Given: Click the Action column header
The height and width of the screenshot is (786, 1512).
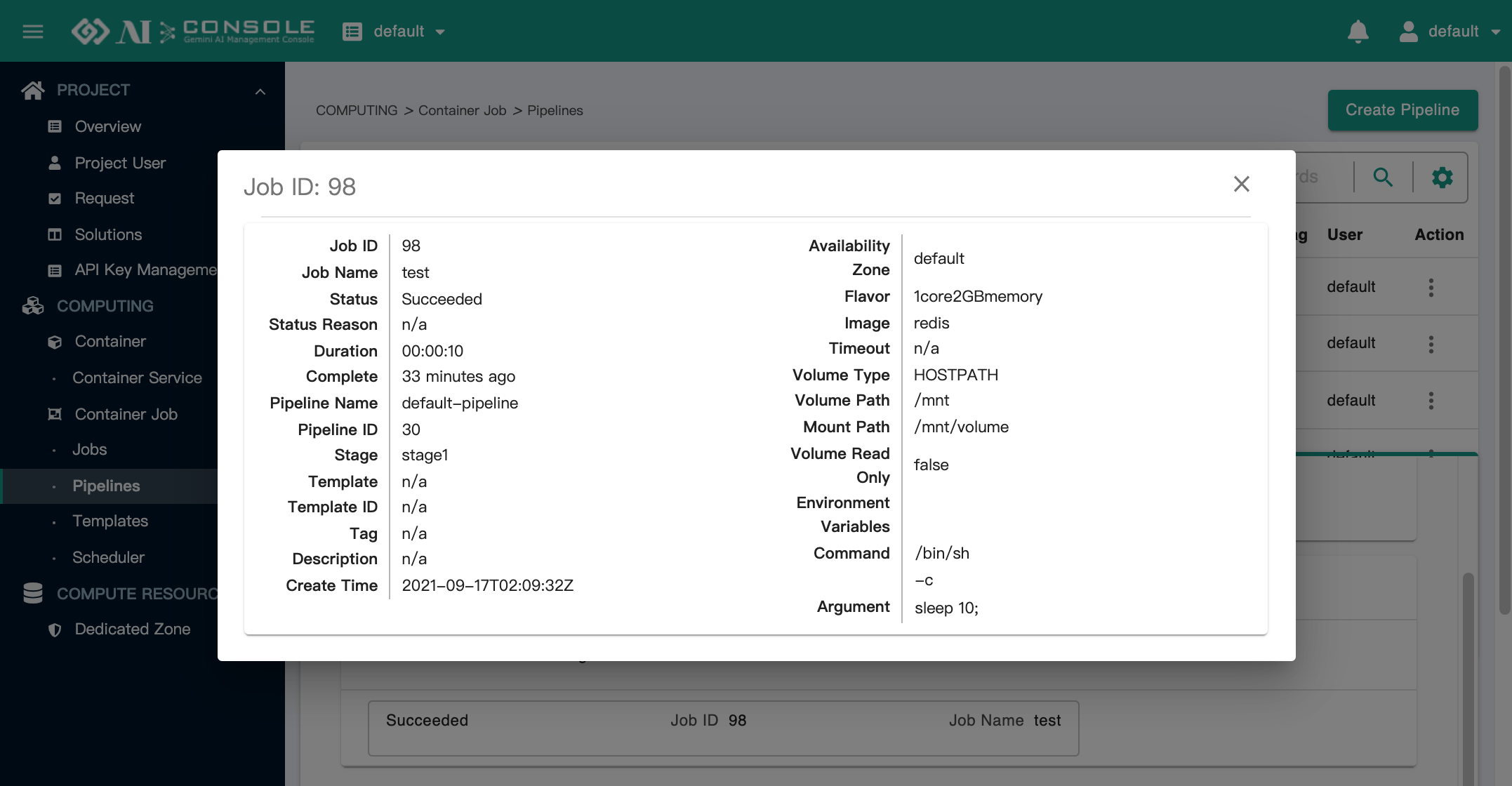Looking at the screenshot, I should [x=1439, y=234].
